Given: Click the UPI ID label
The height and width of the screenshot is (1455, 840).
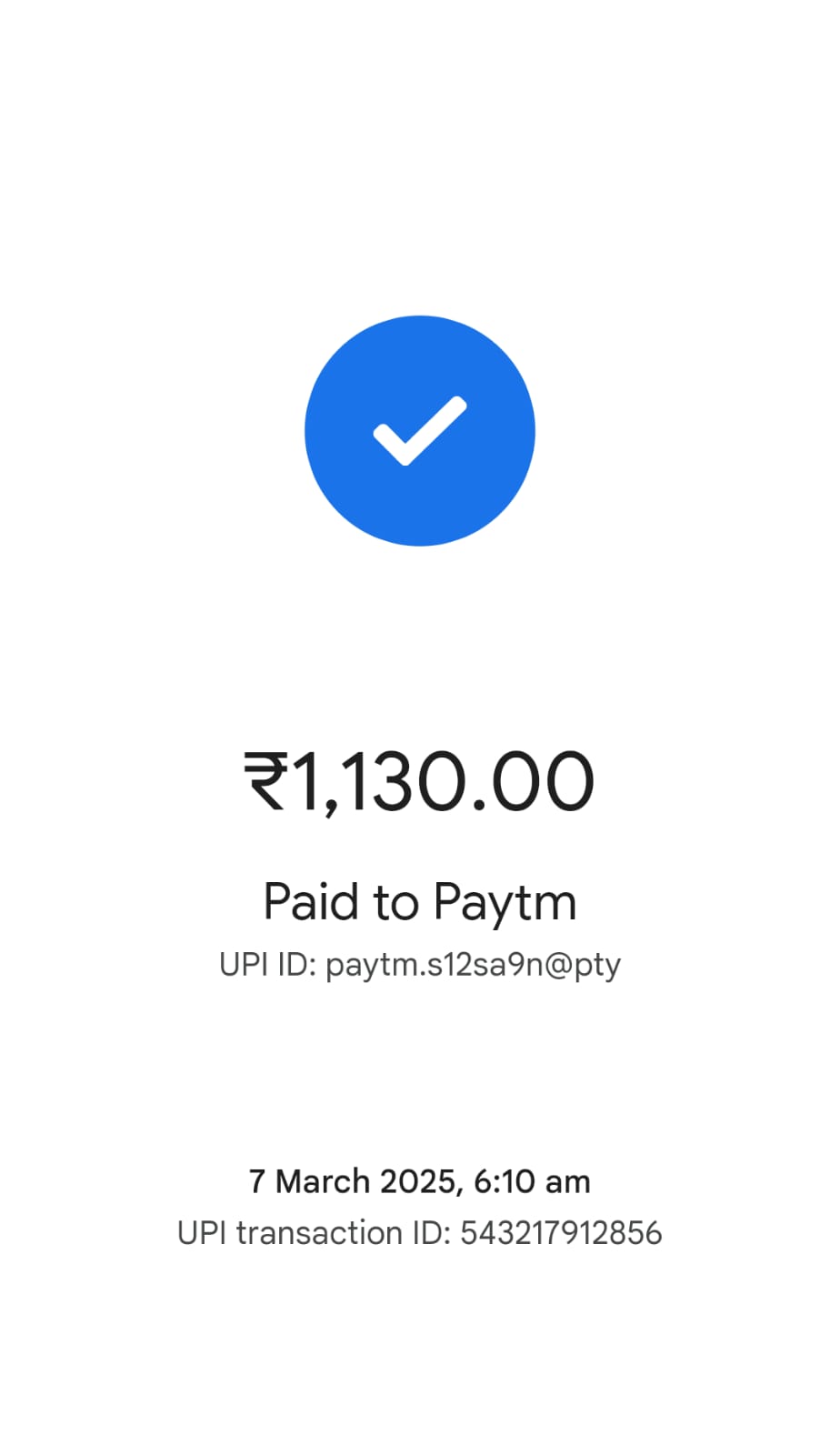Looking at the screenshot, I should (267, 964).
